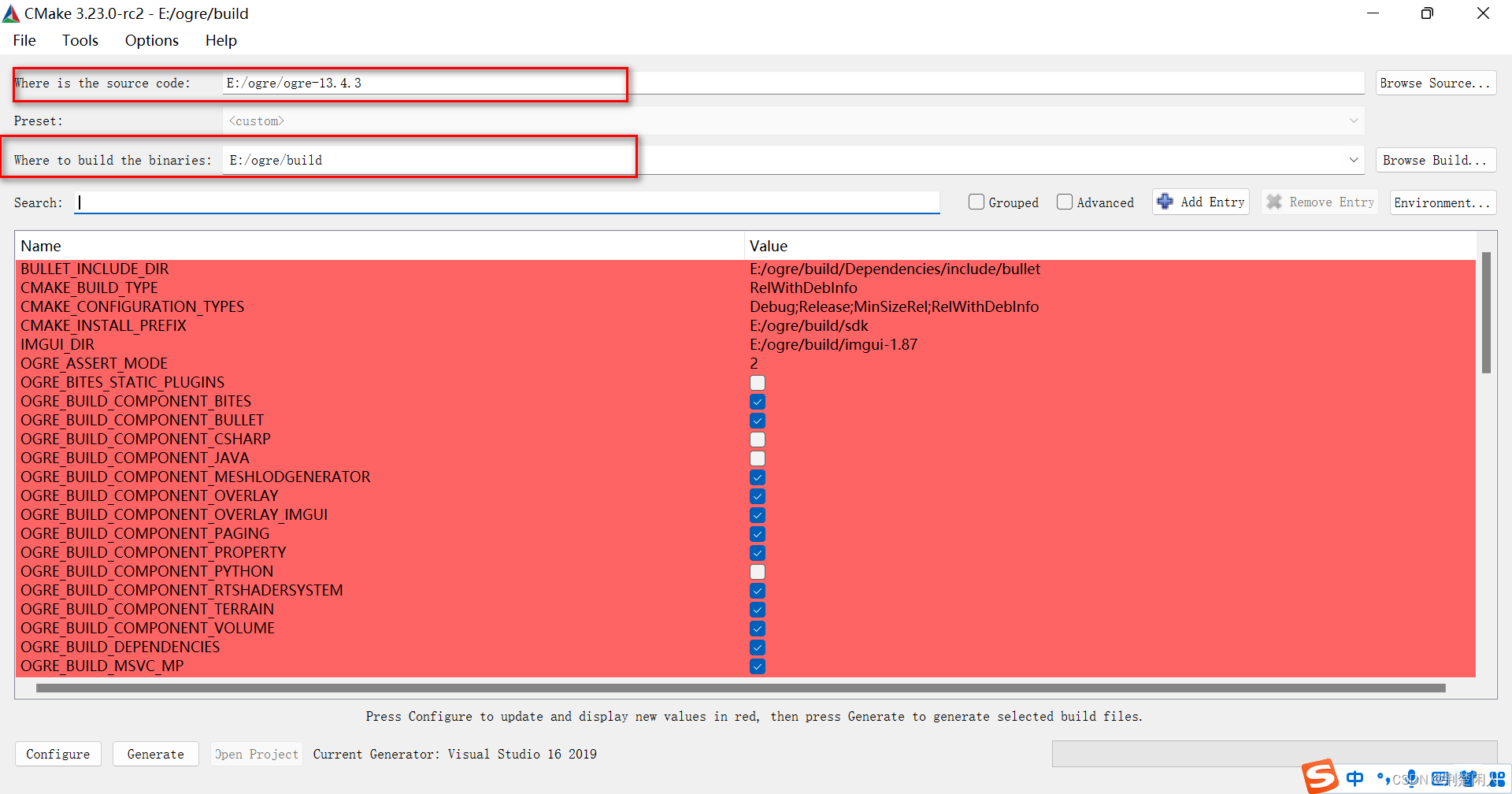The height and width of the screenshot is (794, 1512).
Task: Uncheck OGRE_BUILD_COMPONENT_PROPERTY
Action: coord(758,553)
